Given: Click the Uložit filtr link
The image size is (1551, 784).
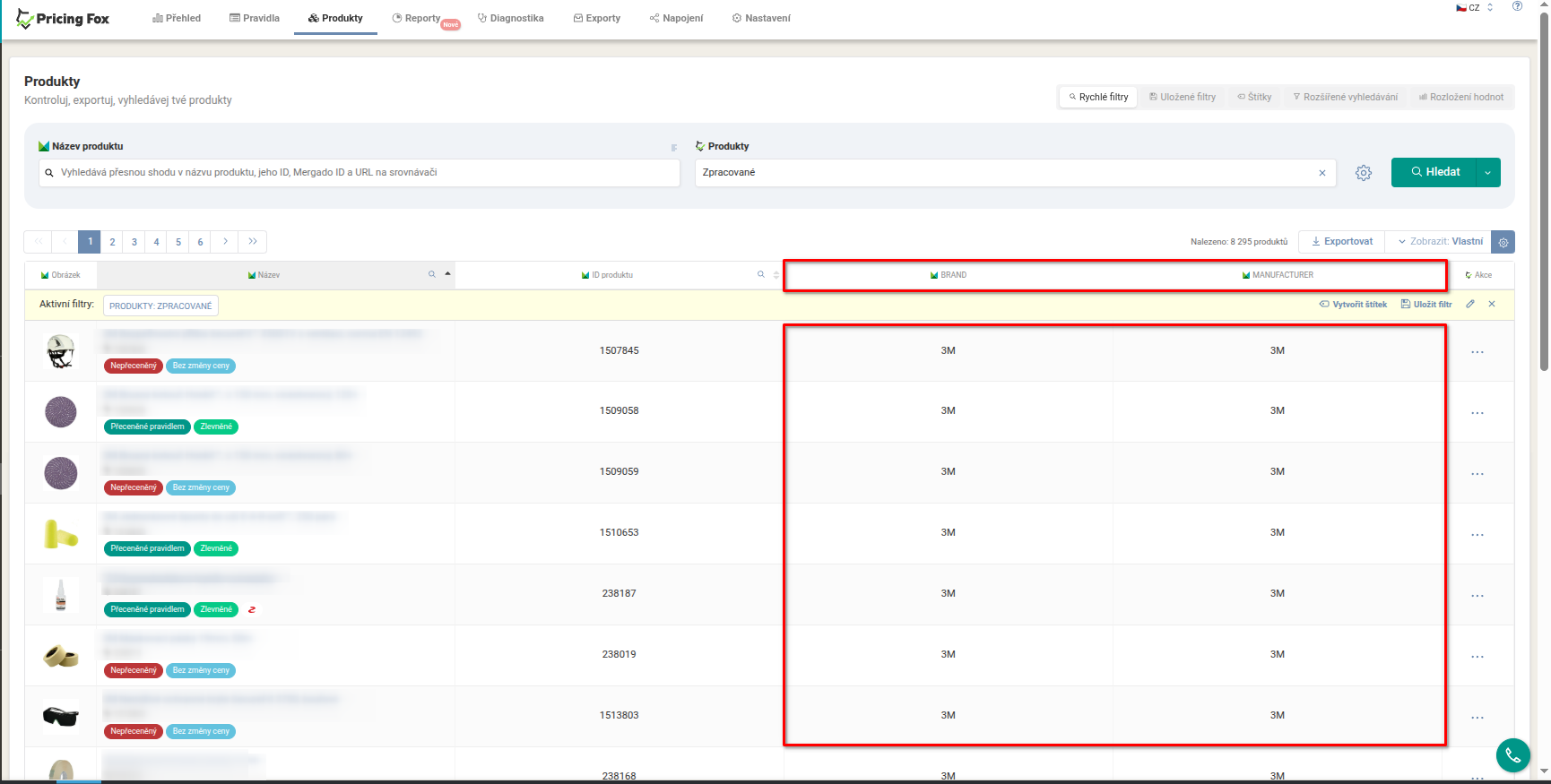Looking at the screenshot, I should point(1426,305).
